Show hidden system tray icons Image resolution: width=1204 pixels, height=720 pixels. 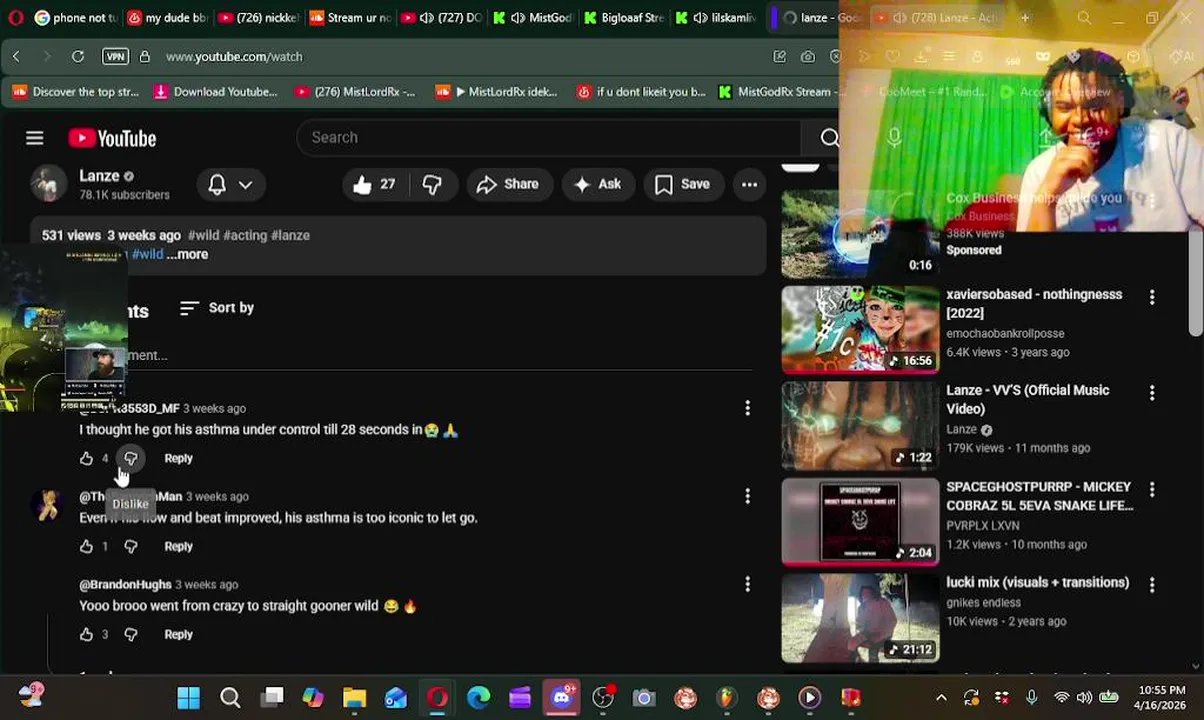(x=941, y=698)
